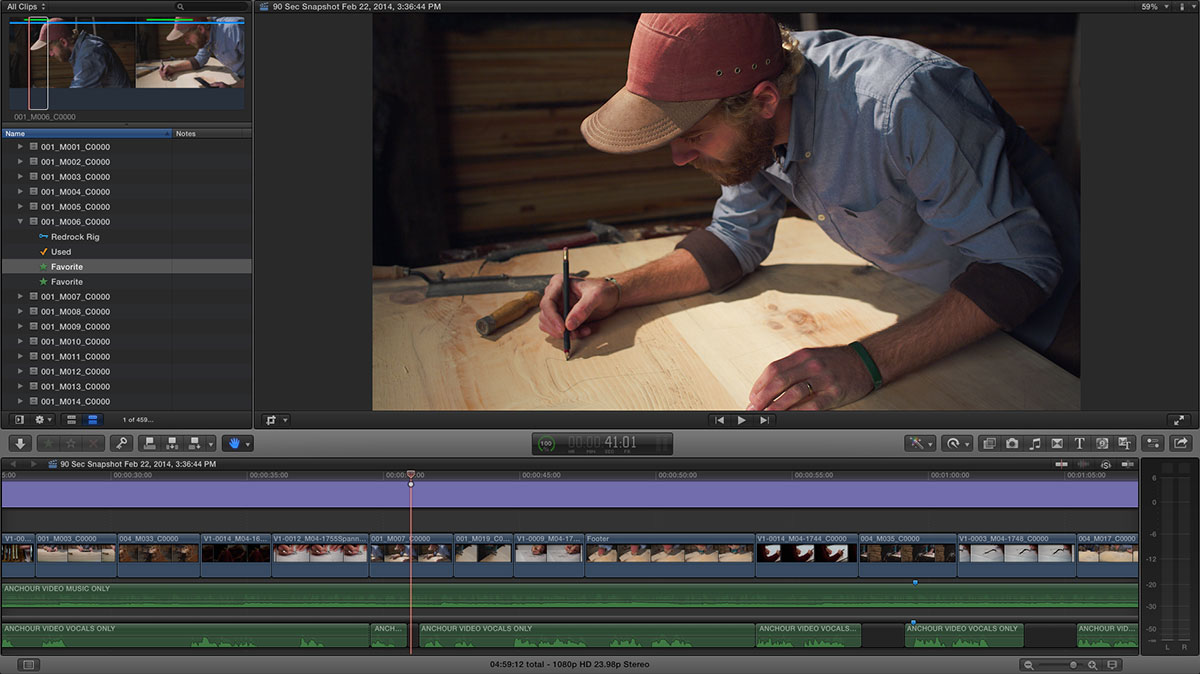1200x674 pixels.
Task: Open the viewer 59% zoom menu
Action: pyautogui.click(x=1153, y=6)
